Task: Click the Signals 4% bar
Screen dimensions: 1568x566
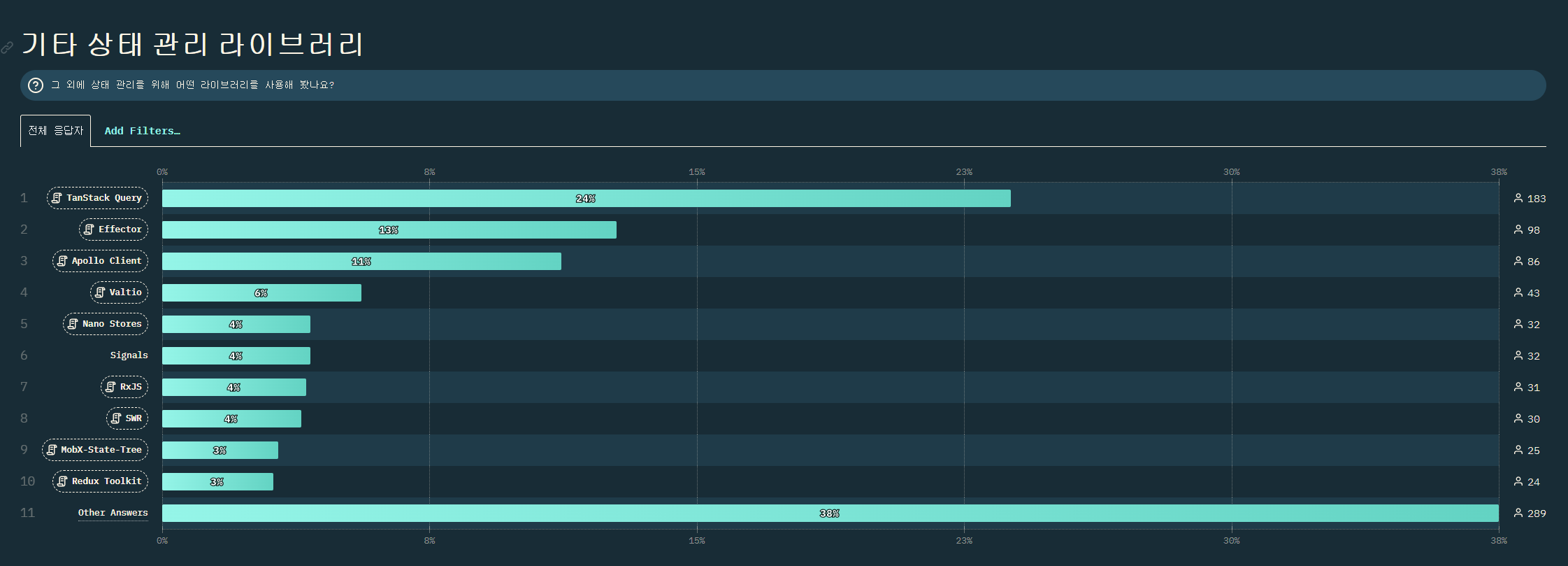Action: click(x=236, y=355)
